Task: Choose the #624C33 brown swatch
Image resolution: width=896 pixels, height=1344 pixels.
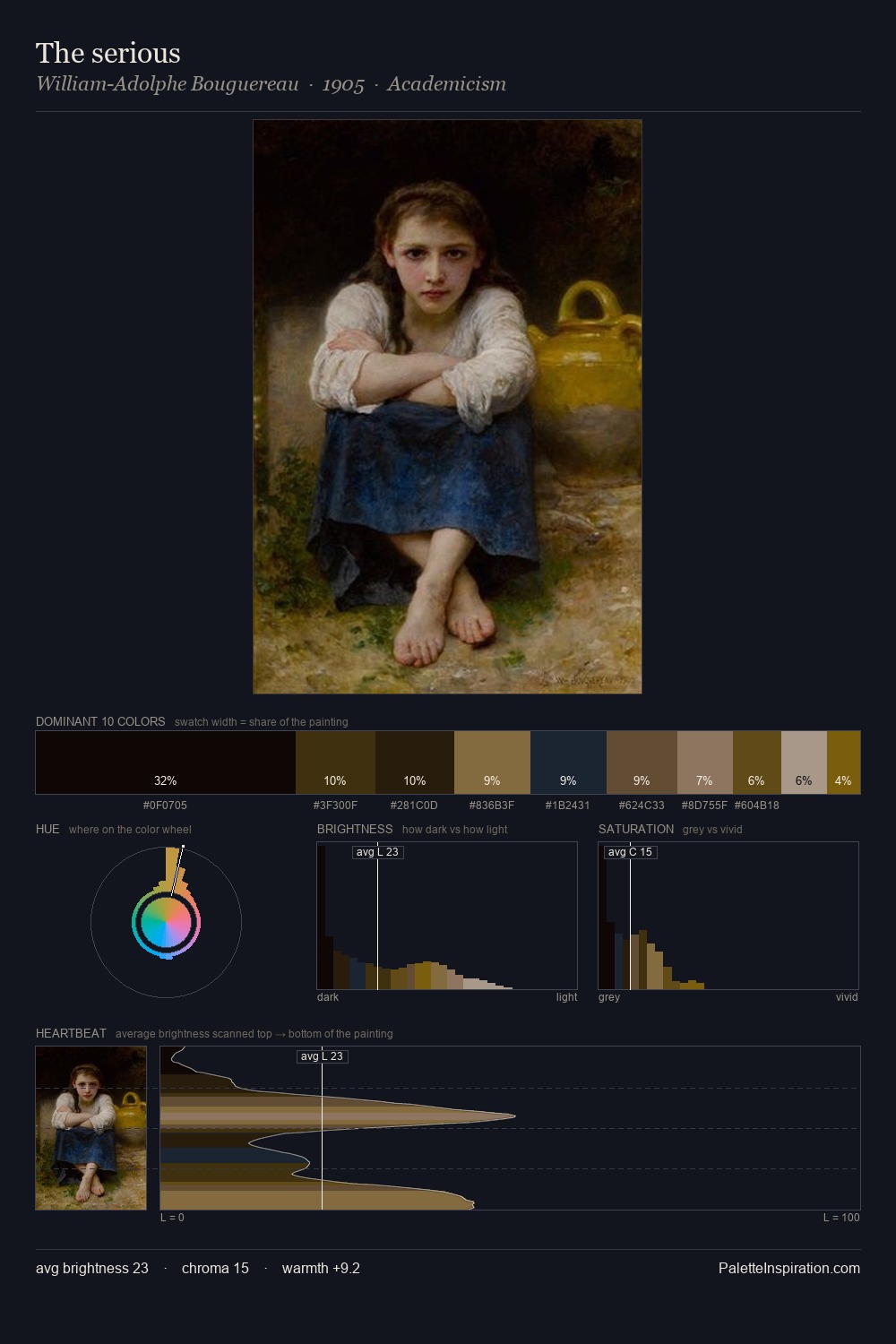Action: point(642,762)
